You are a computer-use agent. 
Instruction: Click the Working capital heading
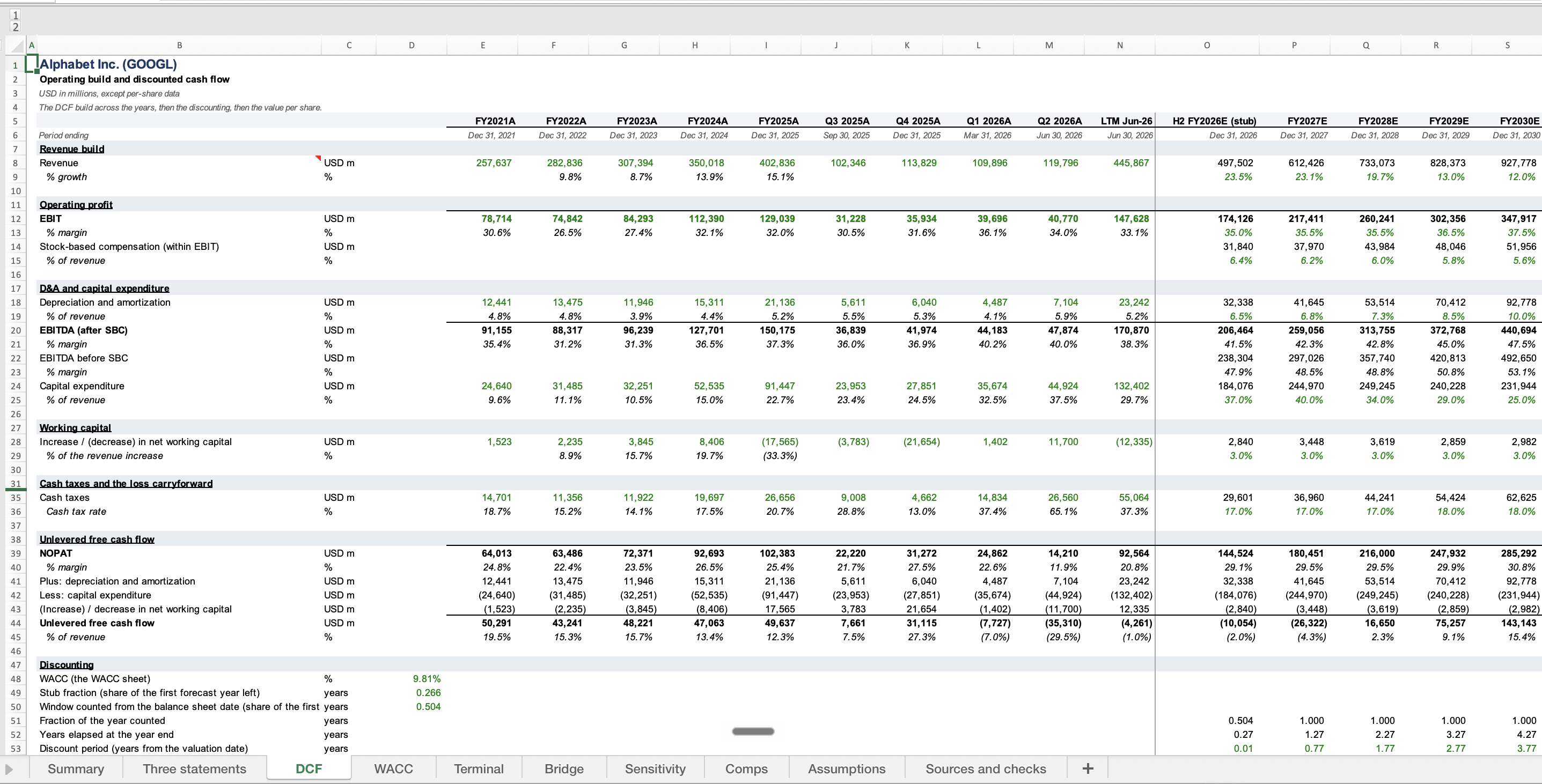tap(76, 428)
